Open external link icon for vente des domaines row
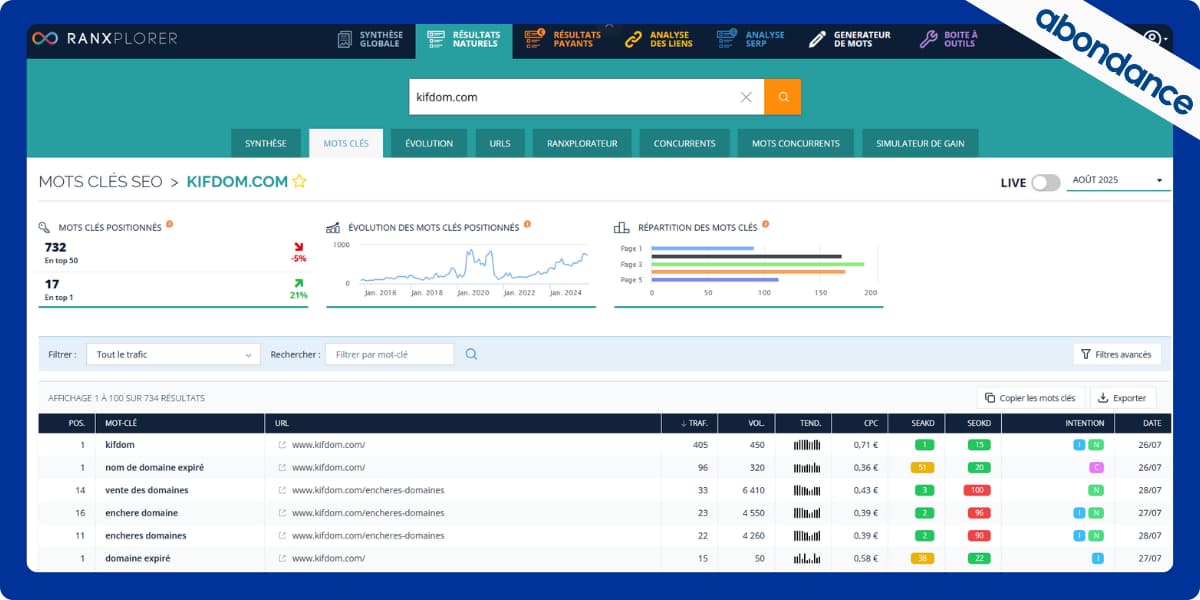The height and width of the screenshot is (600, 1200). 282,490
